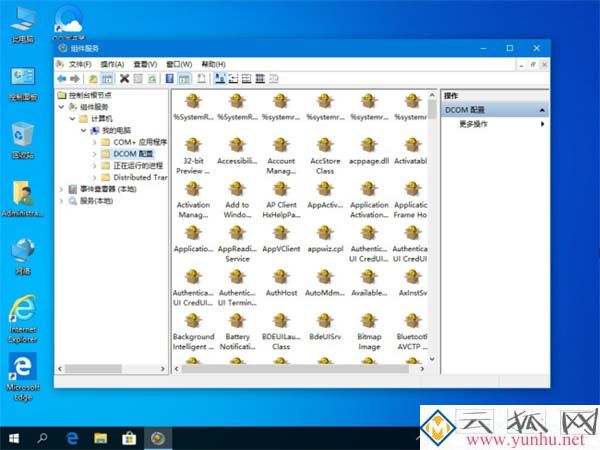Open the Windows Start menu
This screenshot has height=450, width=600.
(14, 438)
